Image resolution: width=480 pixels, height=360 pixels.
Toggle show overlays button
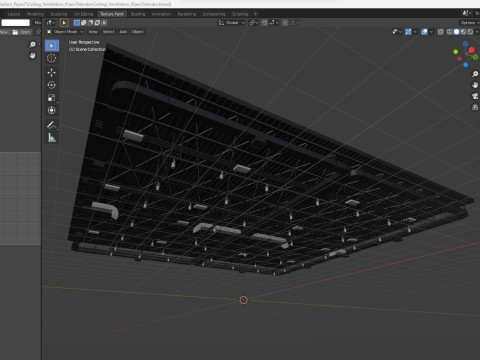point(425,32)
